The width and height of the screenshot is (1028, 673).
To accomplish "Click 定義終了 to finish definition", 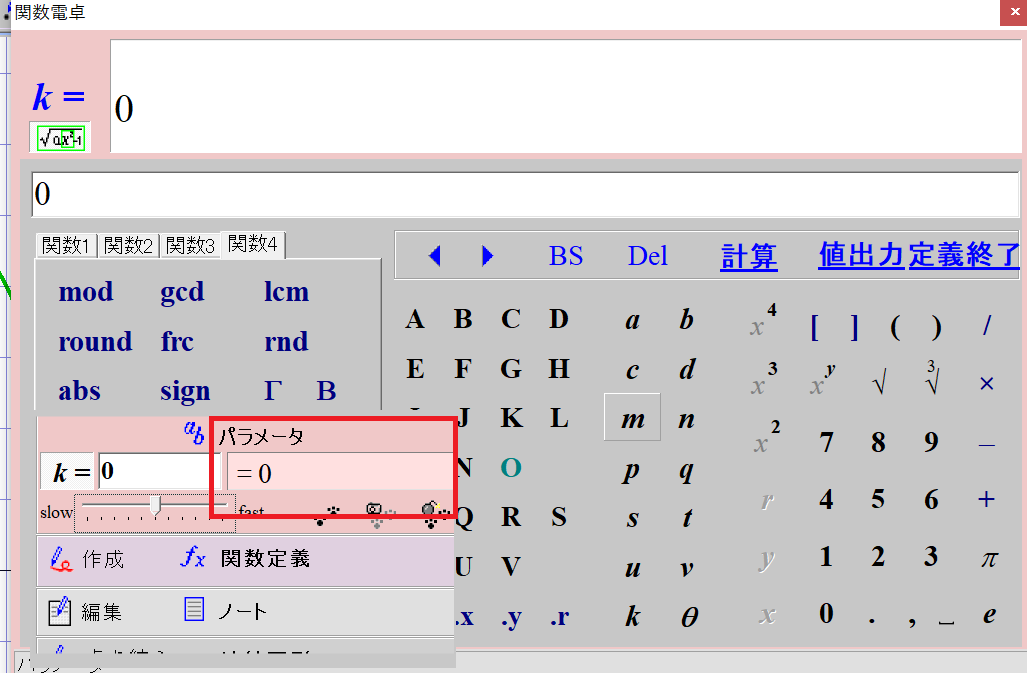I will [x=964, y=255].
